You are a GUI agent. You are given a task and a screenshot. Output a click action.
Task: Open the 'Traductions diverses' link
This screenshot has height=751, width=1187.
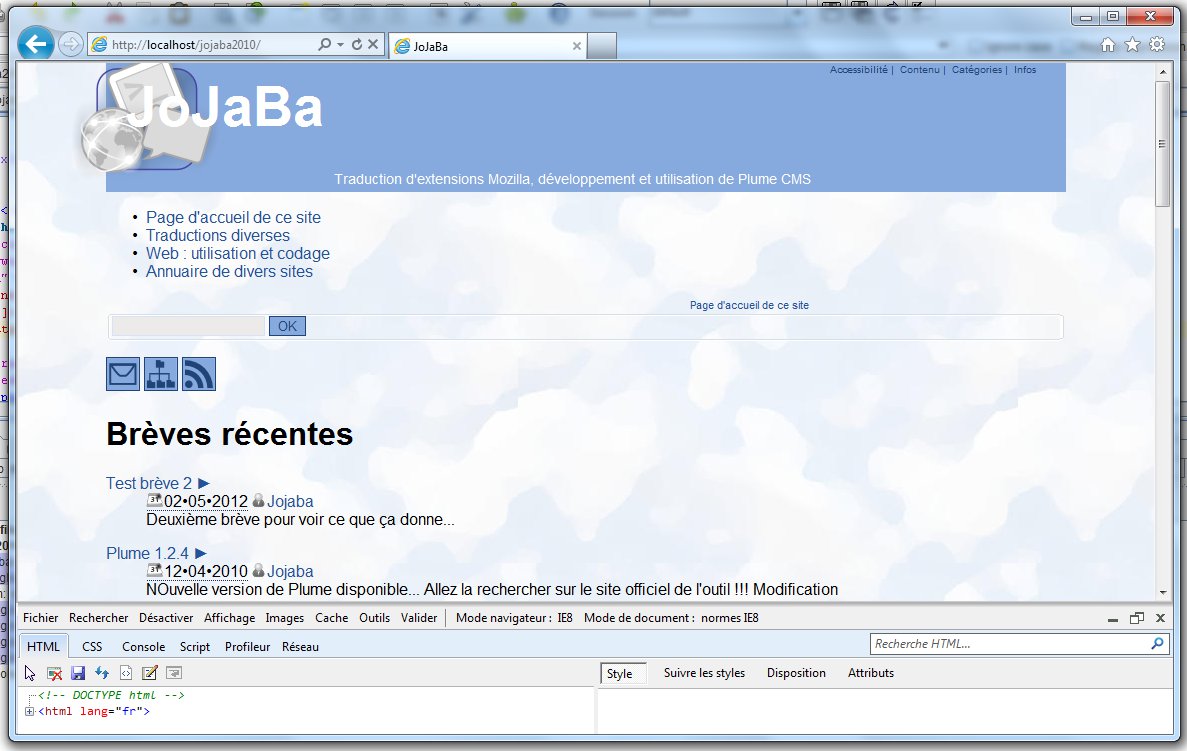(x=218, y=235)
